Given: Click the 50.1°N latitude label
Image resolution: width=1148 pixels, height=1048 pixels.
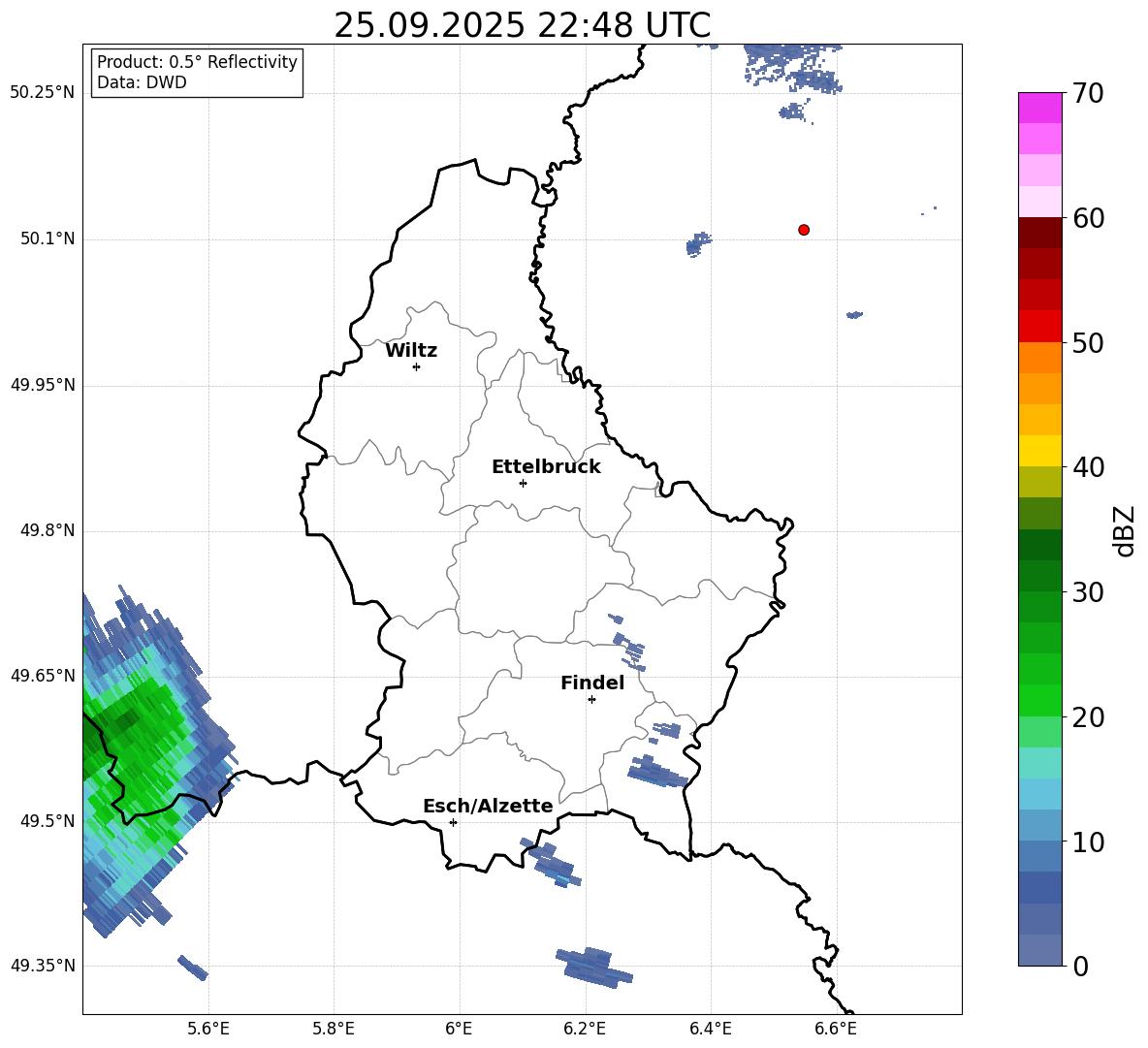Looking at the screenshot, I should point(48,239).
